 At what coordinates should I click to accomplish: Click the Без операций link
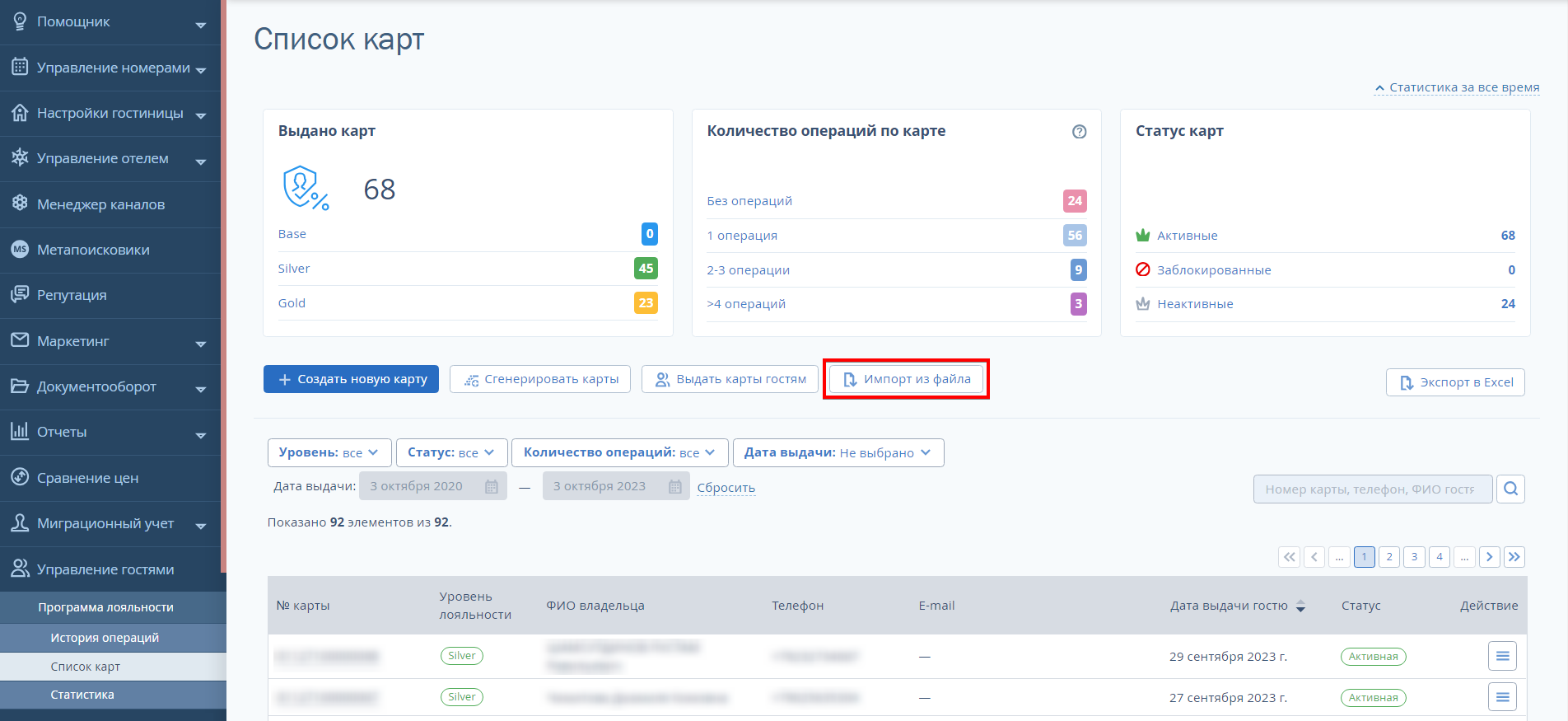click(749, 201)
